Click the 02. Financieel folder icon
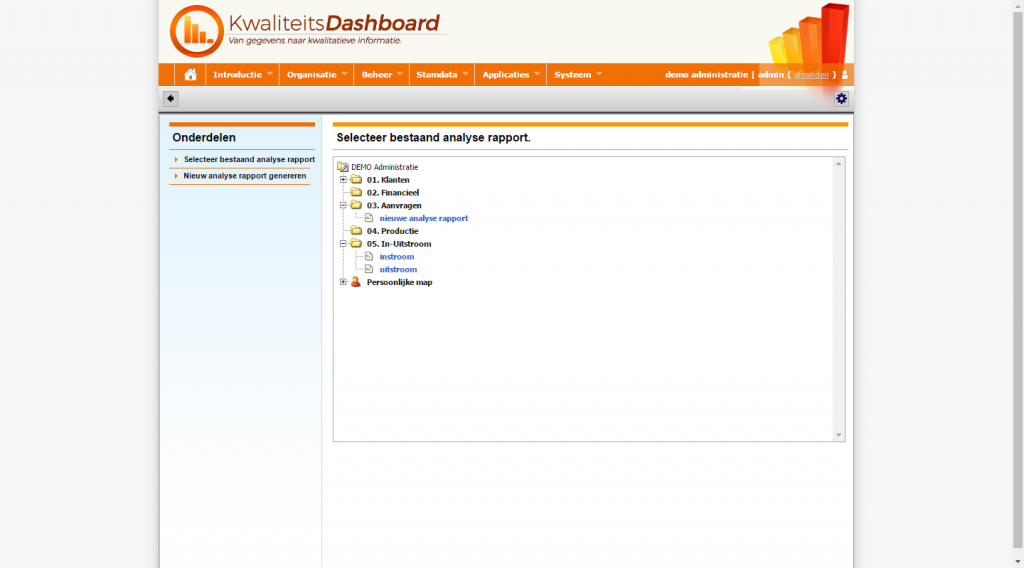 356,193
